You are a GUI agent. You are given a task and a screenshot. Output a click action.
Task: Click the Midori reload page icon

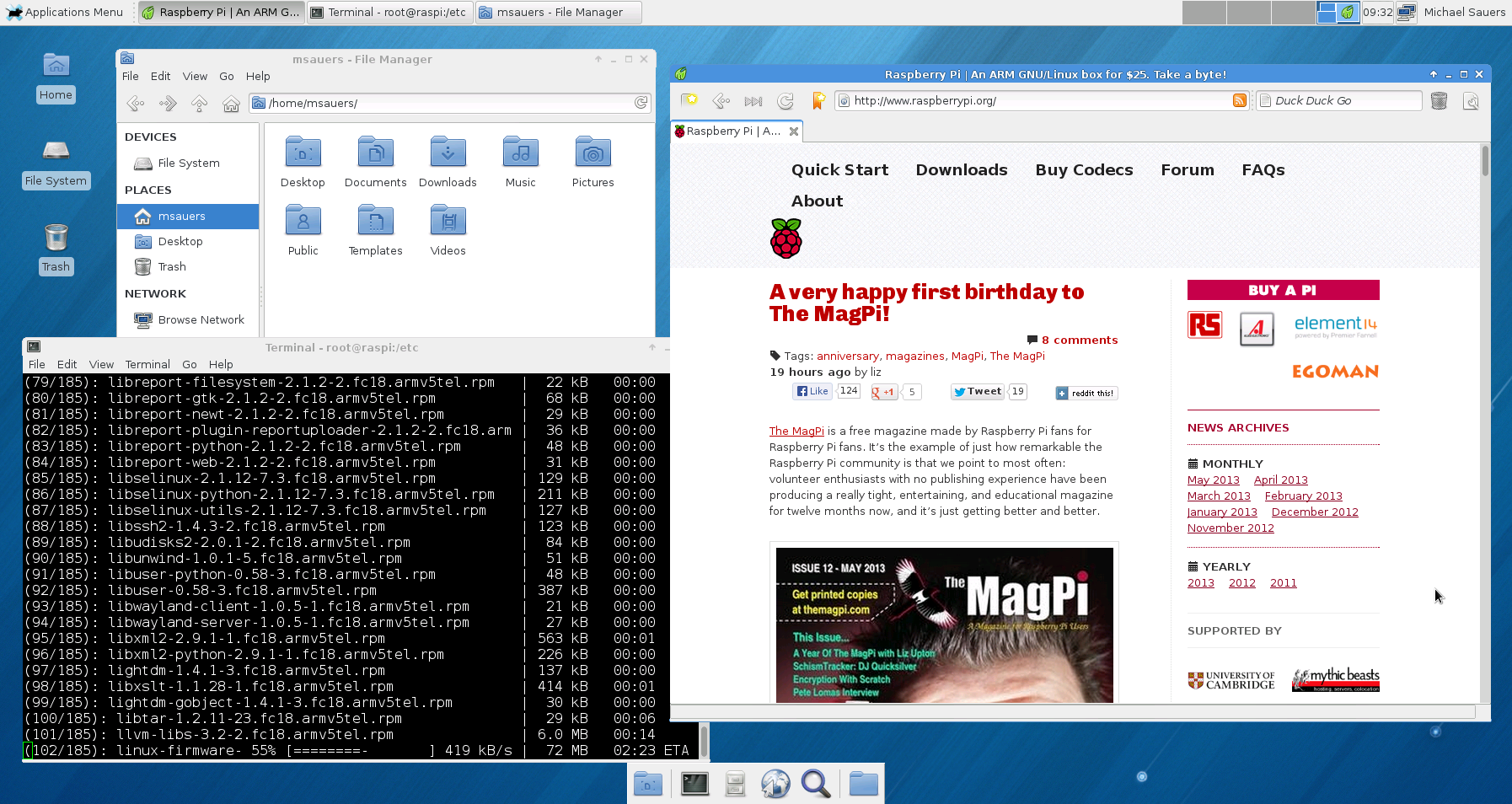[x=785, y=101]
